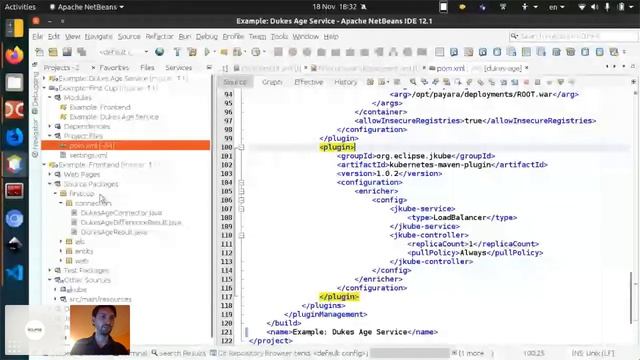
Task: Click the globe browser icon in toolbar
Action: 160,52
